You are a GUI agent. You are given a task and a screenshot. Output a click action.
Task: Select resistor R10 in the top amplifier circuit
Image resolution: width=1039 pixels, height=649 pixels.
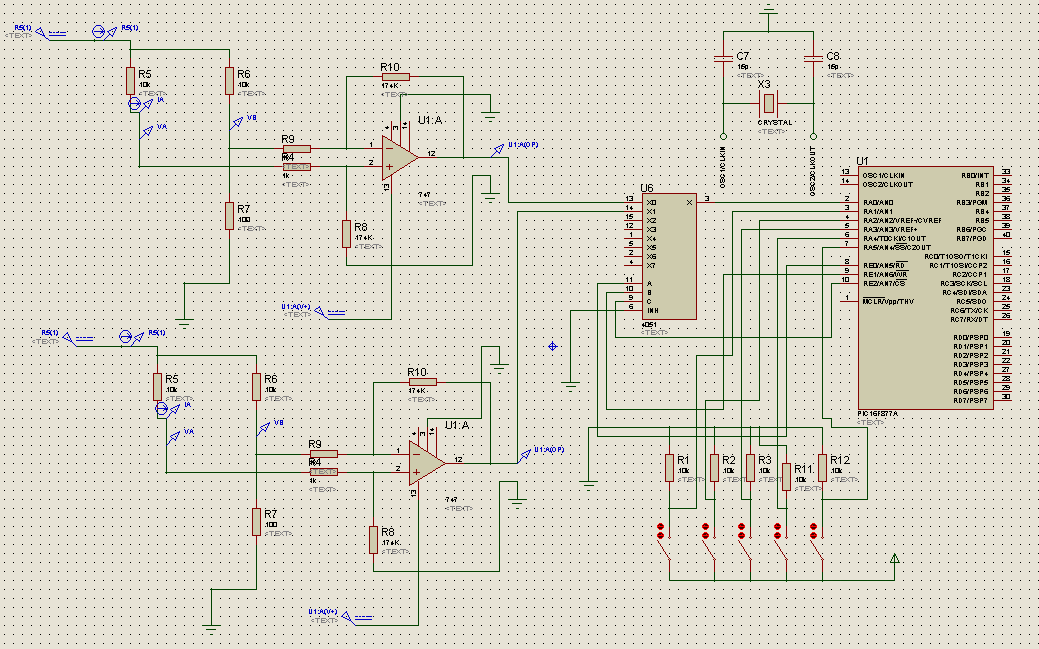pyautogui.click(x=396, y=77)
